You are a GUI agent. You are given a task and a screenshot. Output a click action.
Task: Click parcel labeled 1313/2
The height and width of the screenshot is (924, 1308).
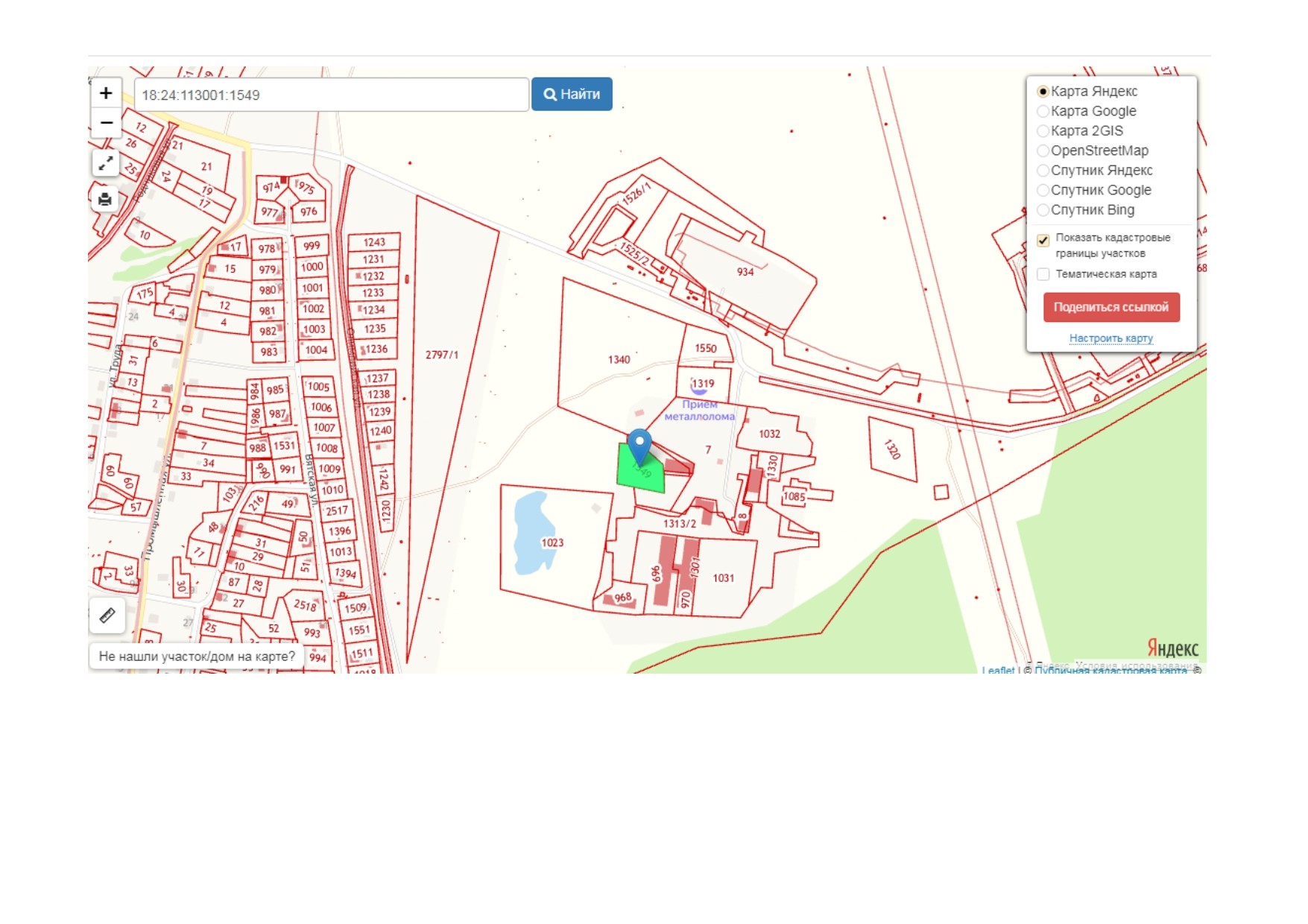679,523
